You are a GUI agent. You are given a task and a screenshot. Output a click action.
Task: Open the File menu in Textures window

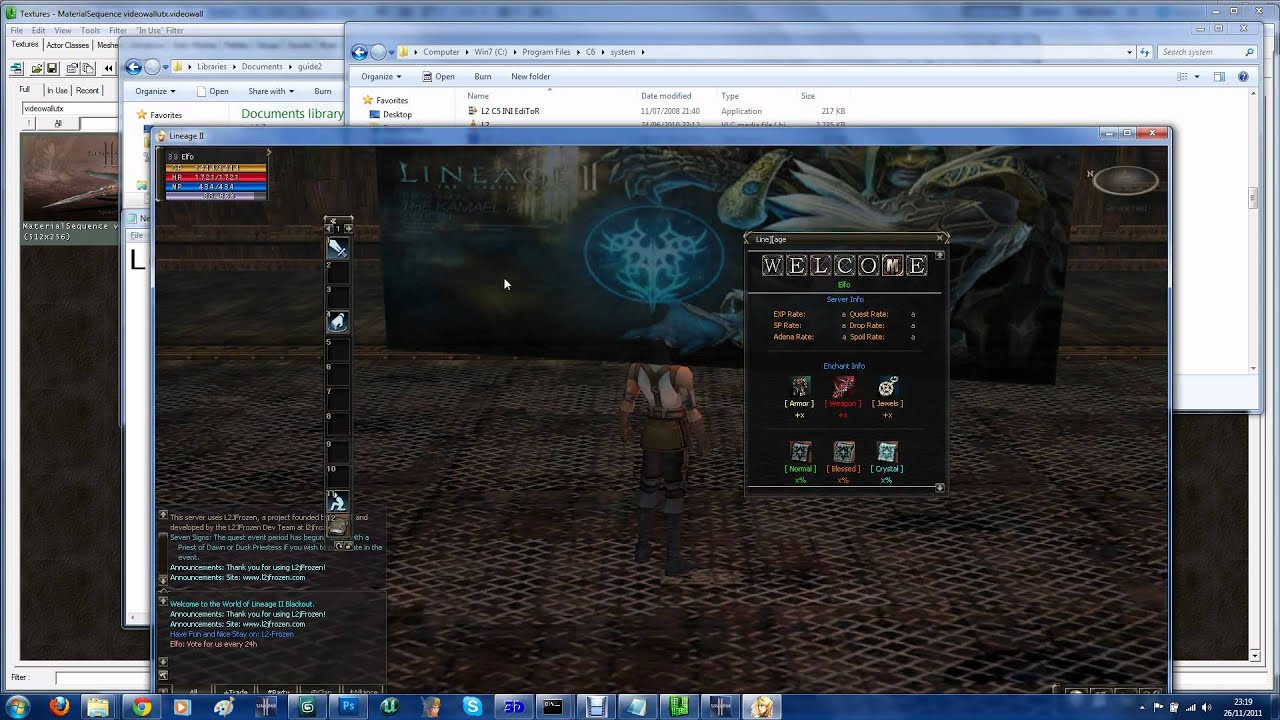(x=16, y=31)
